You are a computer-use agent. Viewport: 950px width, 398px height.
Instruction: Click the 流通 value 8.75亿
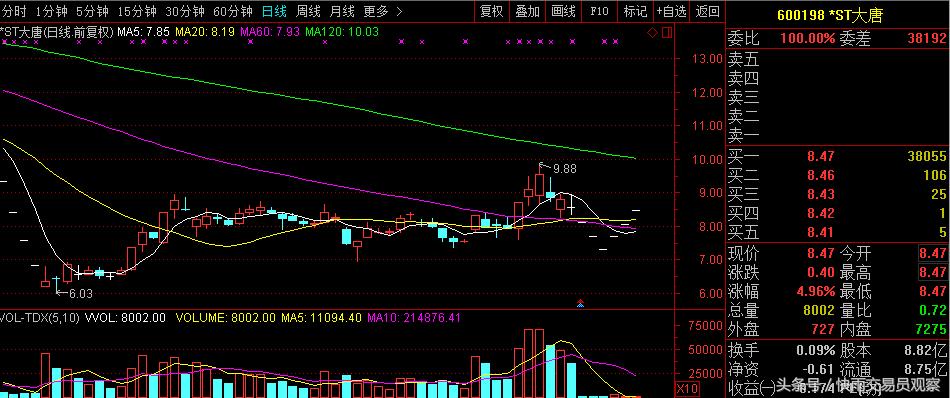[926, 369]
